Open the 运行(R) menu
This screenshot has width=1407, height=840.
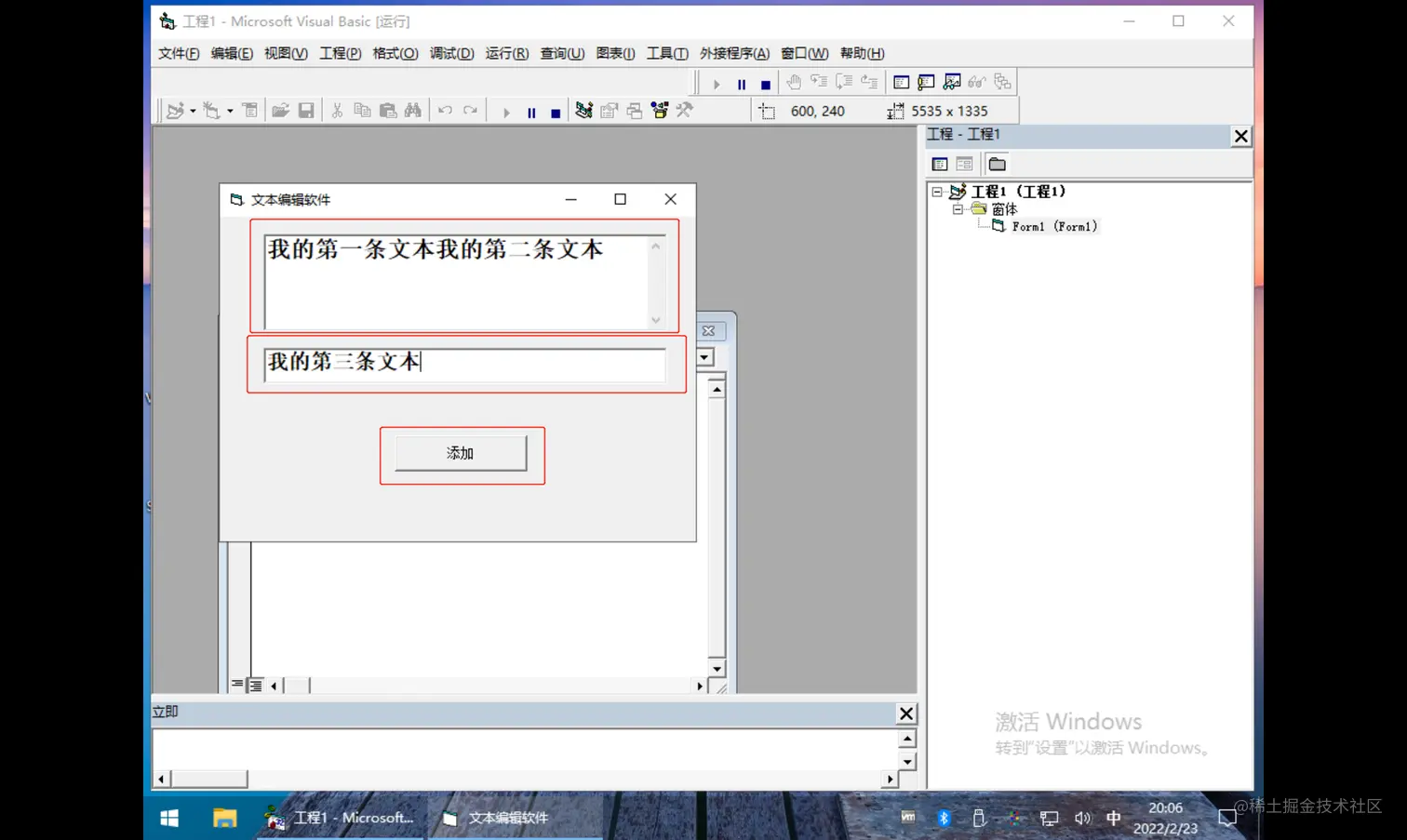(x=506, y=53)
